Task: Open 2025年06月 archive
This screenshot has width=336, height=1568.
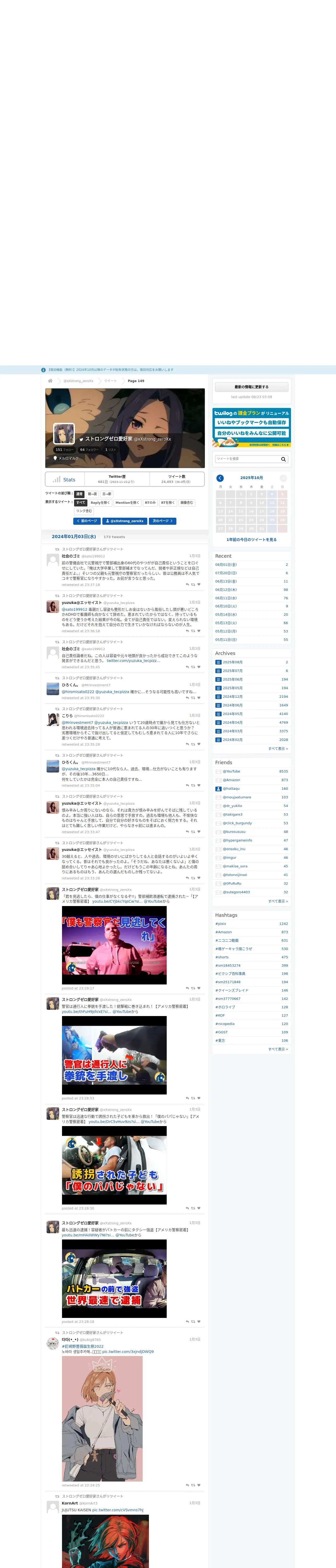Action: click(232, 679)
